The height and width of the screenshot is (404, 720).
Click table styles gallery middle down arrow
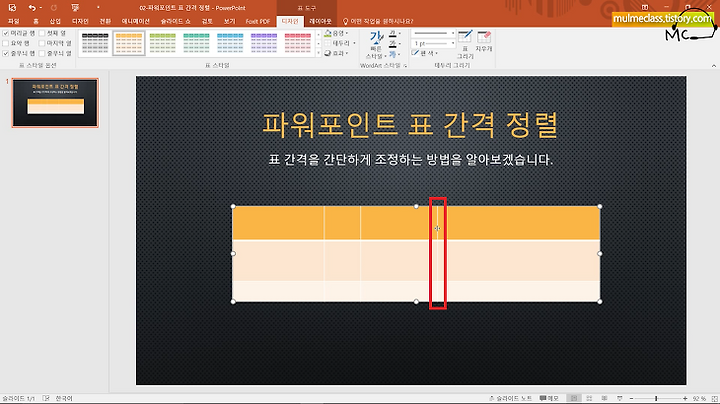[x=318, y=44]
